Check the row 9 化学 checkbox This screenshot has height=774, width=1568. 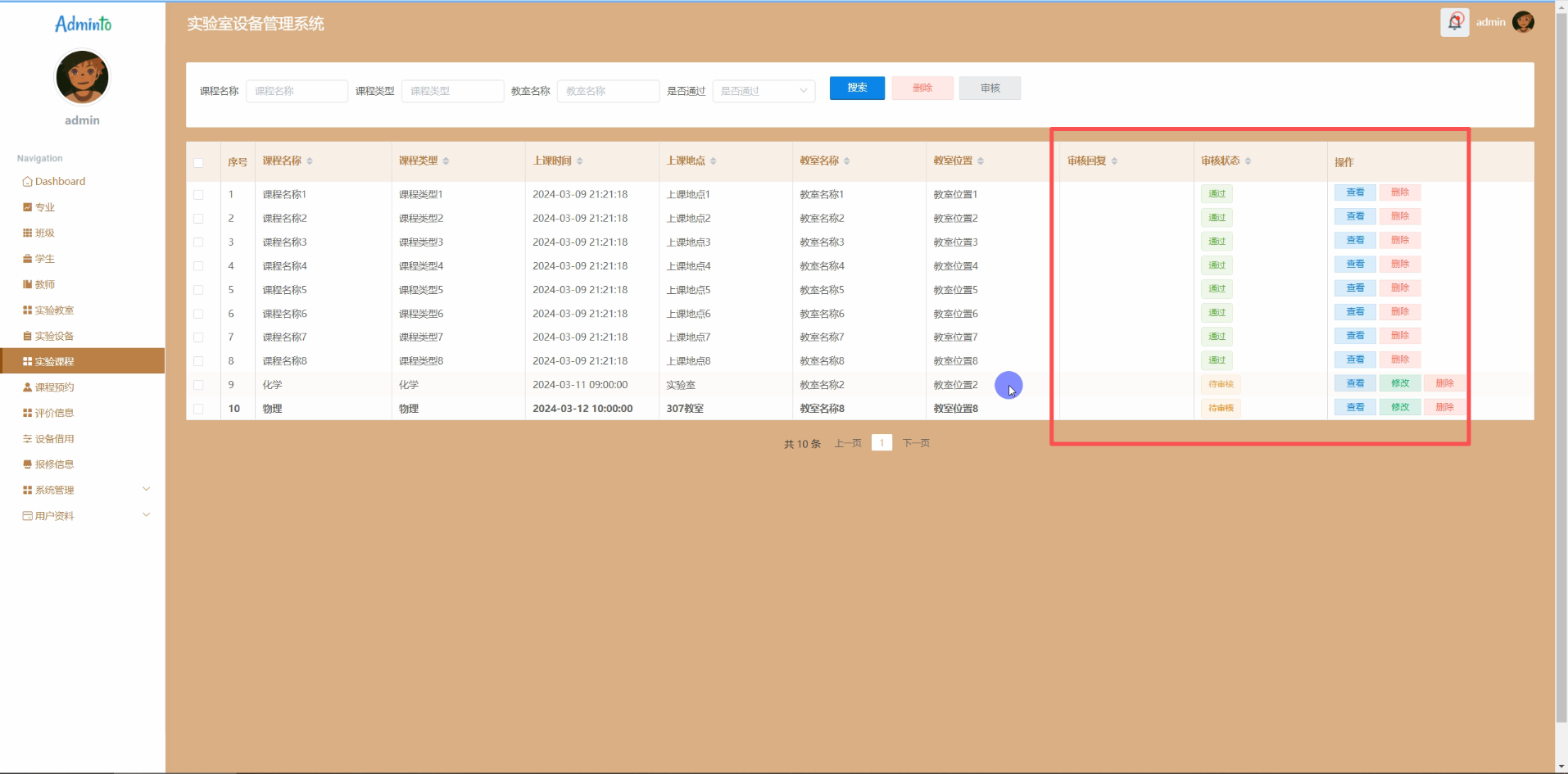[x=198, y=385]
